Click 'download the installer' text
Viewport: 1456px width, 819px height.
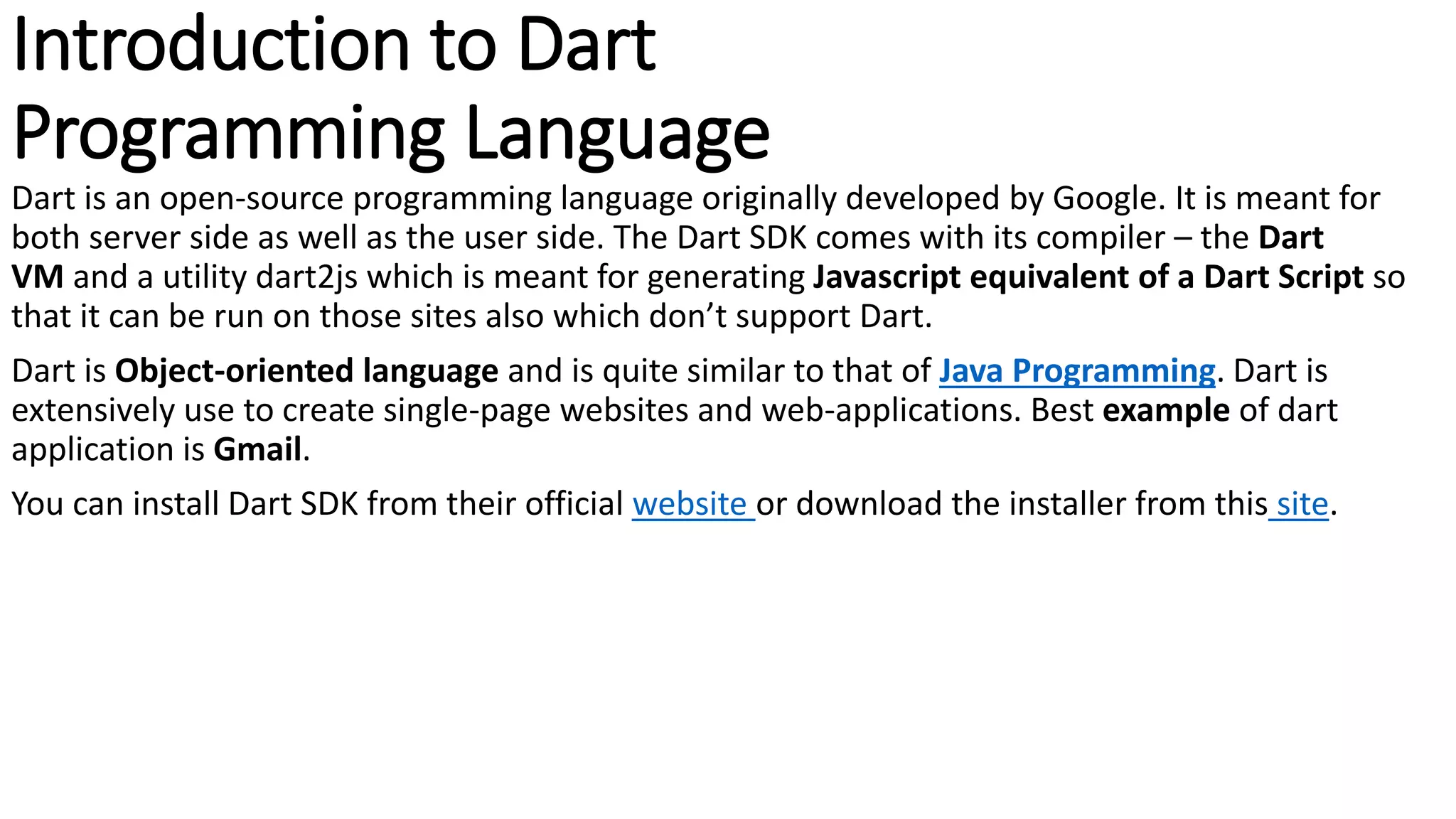(960, 504)
